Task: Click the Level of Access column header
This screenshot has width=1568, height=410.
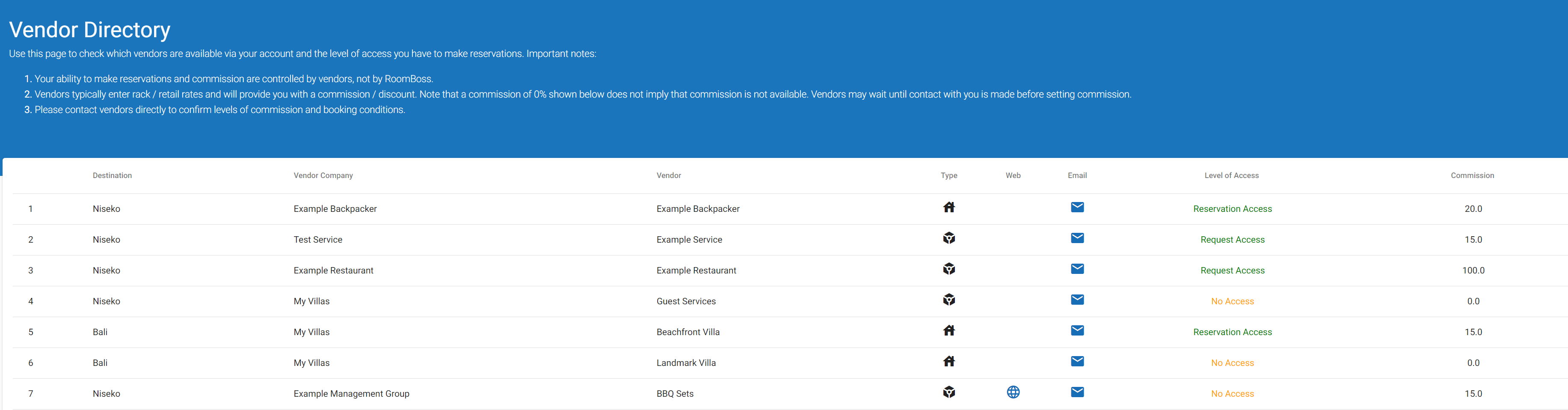Action: (x=1231, y=175)
